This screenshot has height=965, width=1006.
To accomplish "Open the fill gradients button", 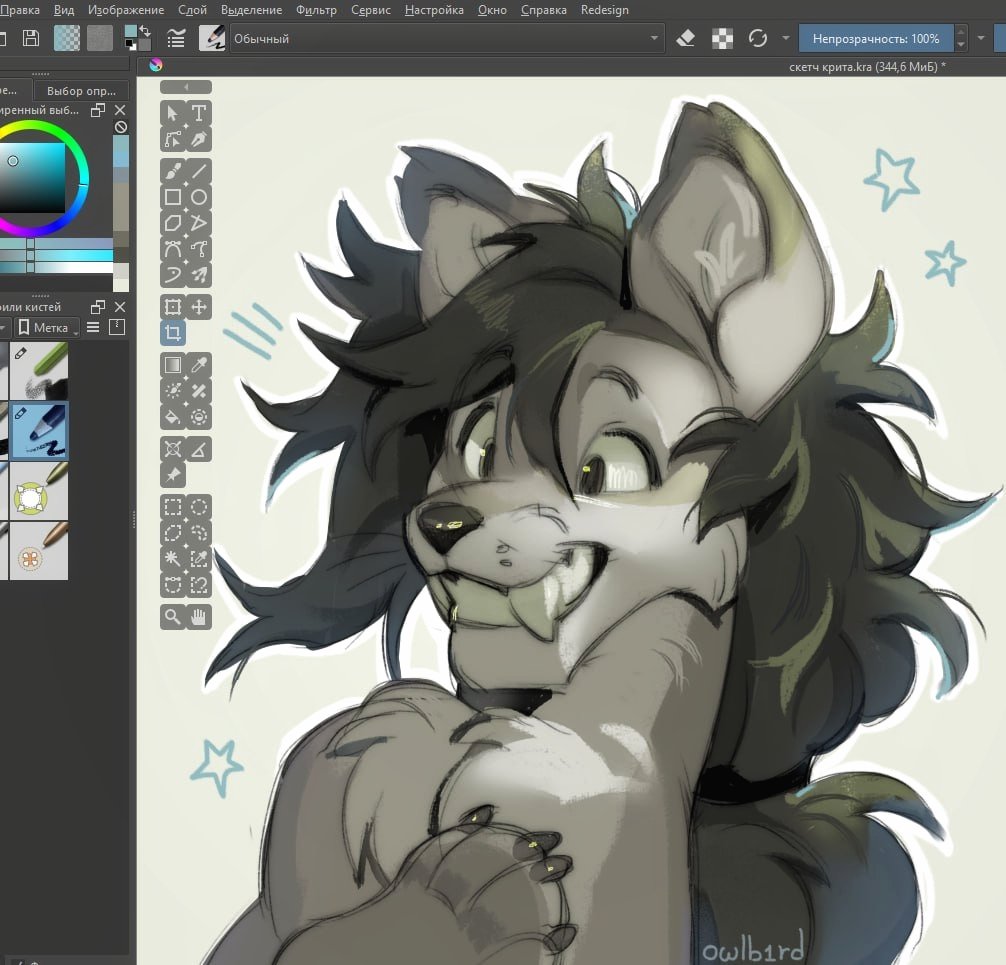I will (67, 38).
